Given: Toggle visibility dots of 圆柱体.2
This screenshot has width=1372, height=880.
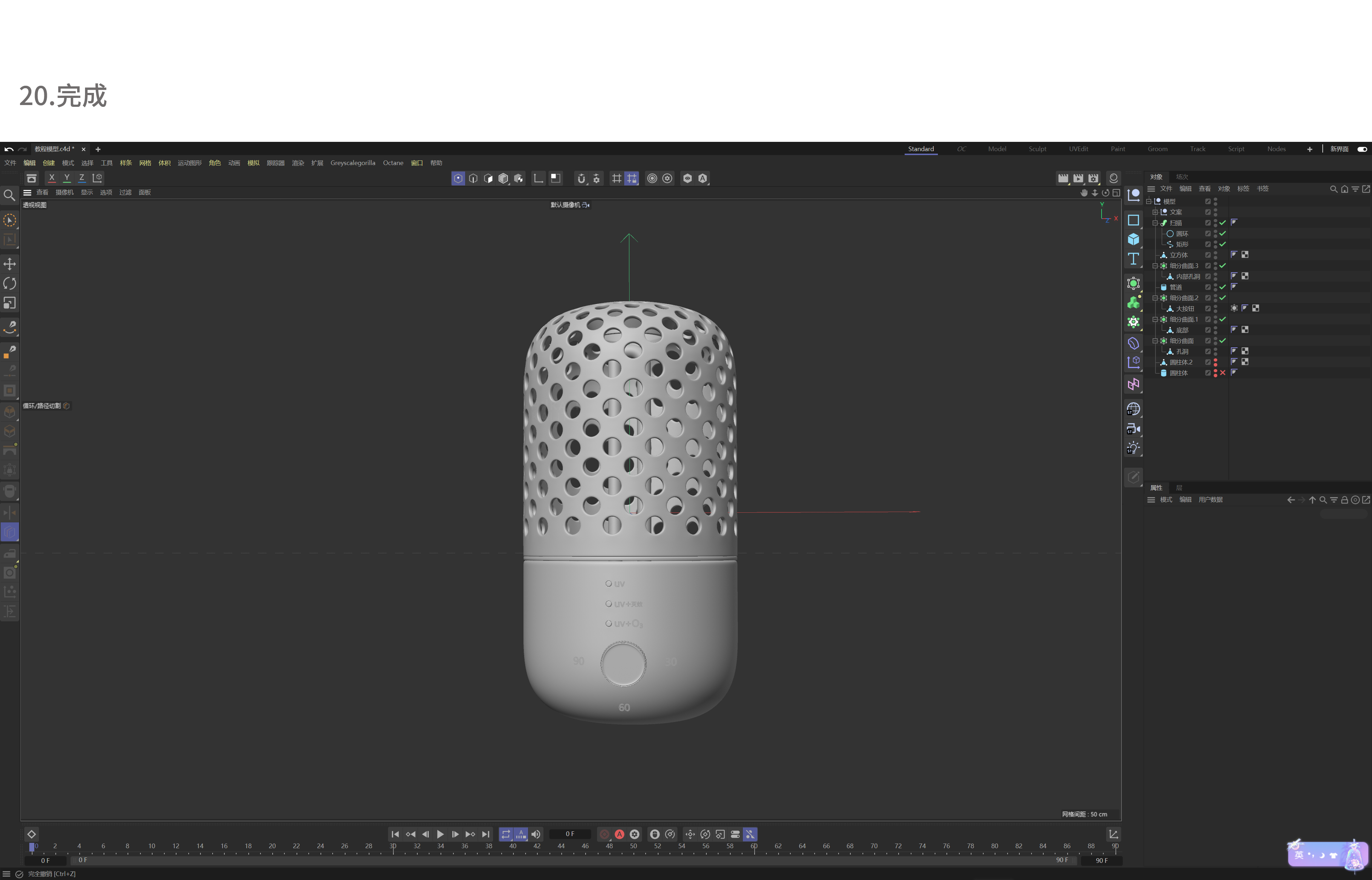Looking at the screenshot, I should [x=1215, y=362].
